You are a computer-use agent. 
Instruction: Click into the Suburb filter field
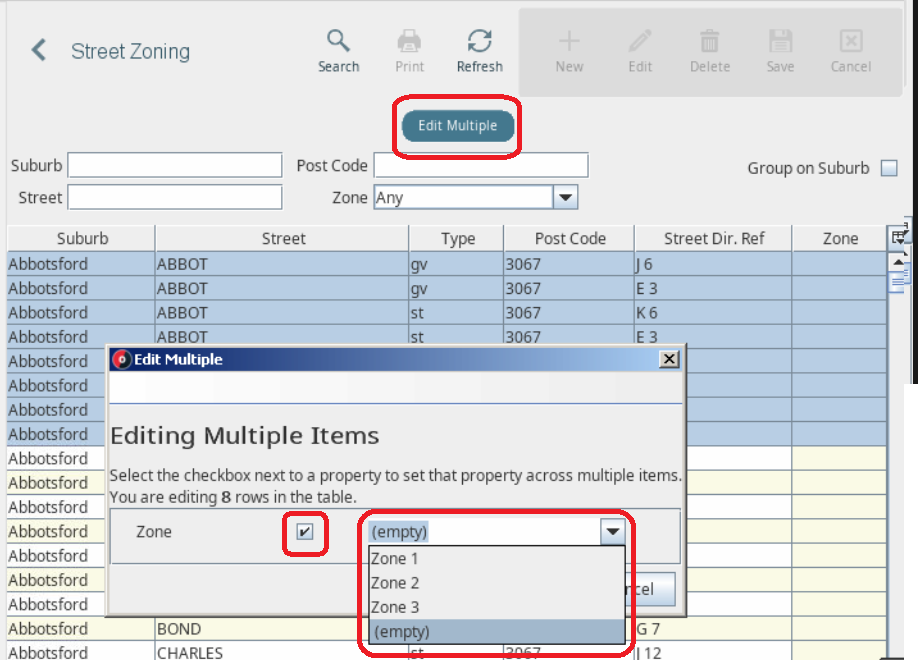[x=175, y=165]
